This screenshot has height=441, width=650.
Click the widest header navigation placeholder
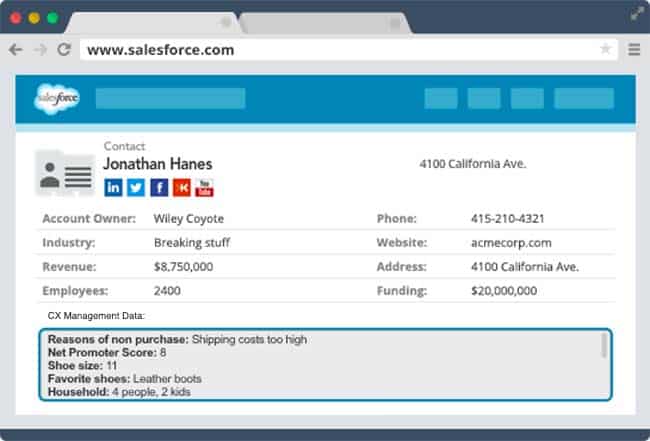(x=584, y=98)
